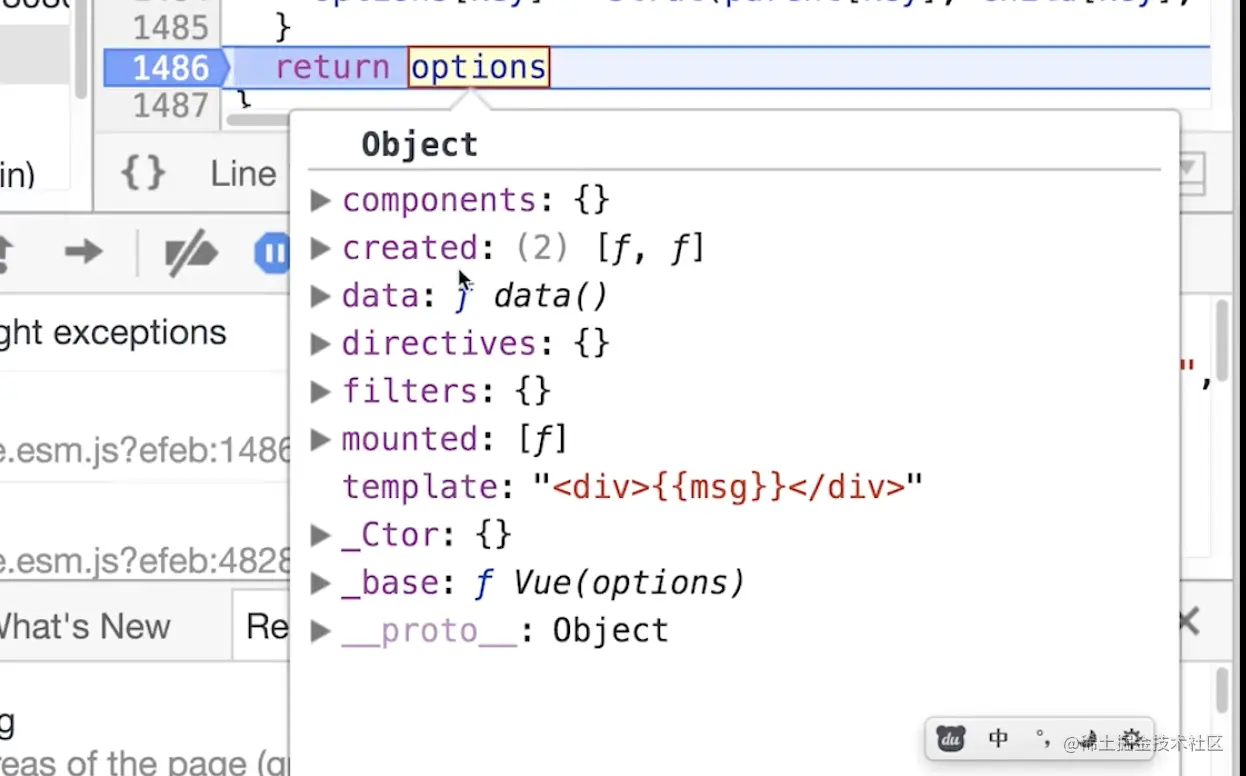Click line number 1487 in the gutter
Screen dimensions: 1246x776
pos(170,104)
